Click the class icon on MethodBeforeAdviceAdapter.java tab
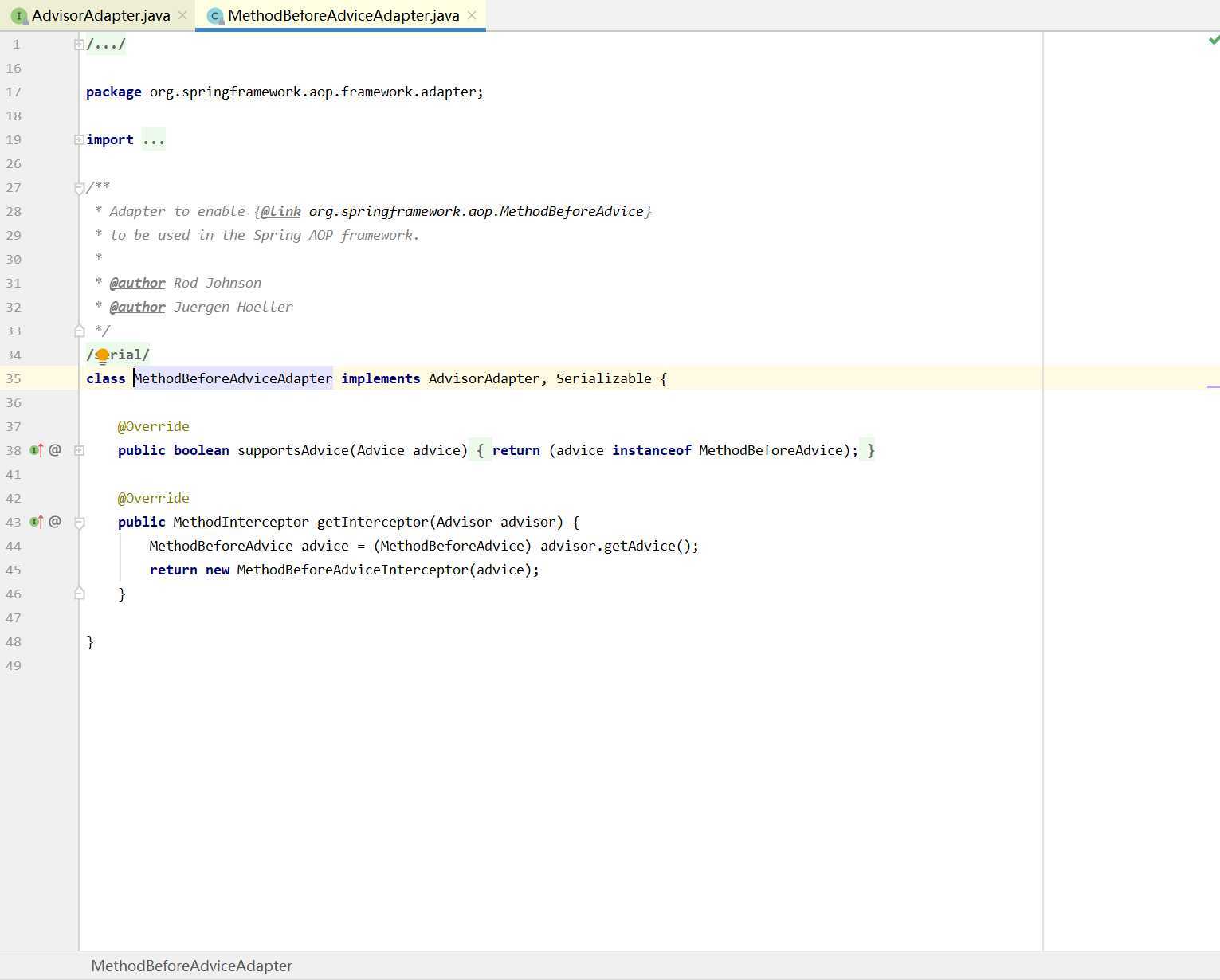 click(214, 15)
